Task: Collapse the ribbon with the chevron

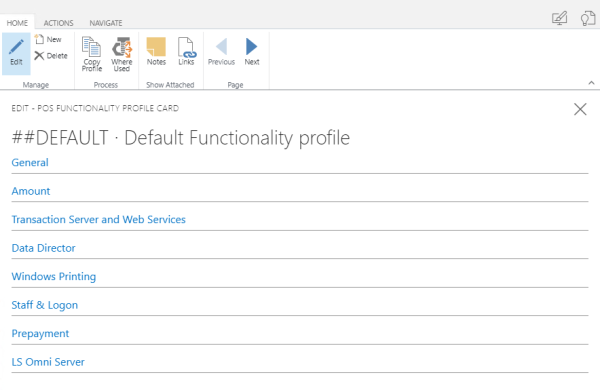Action: click(x=591, y=83)
